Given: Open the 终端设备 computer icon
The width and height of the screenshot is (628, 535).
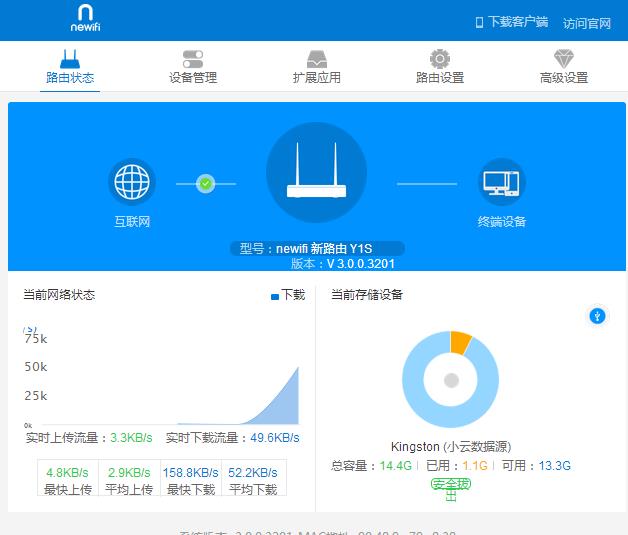Looking at the screenshot, I should (x=502, y=182).
